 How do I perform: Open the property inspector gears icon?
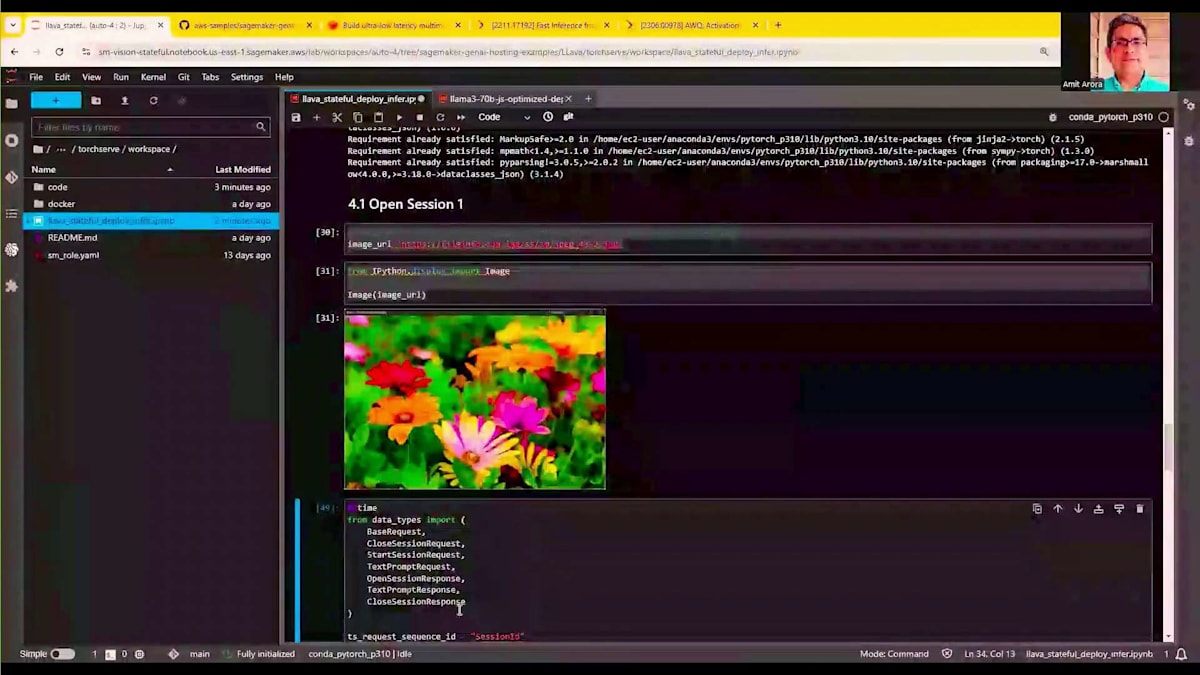[x=1189, y=104]
